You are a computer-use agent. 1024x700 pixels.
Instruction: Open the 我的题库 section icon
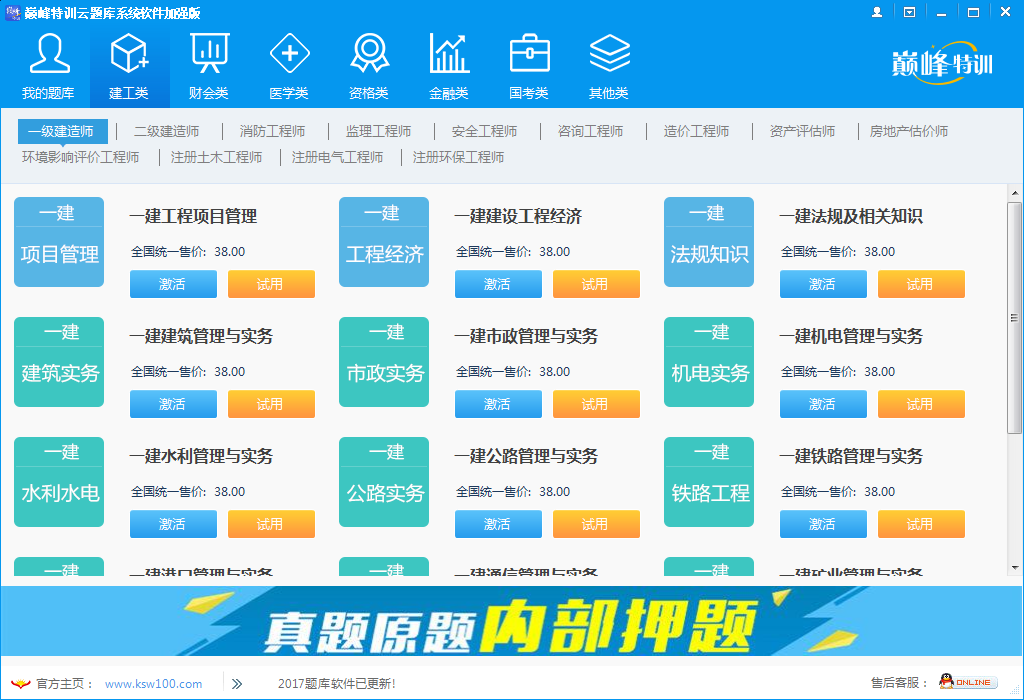point(48,60)
